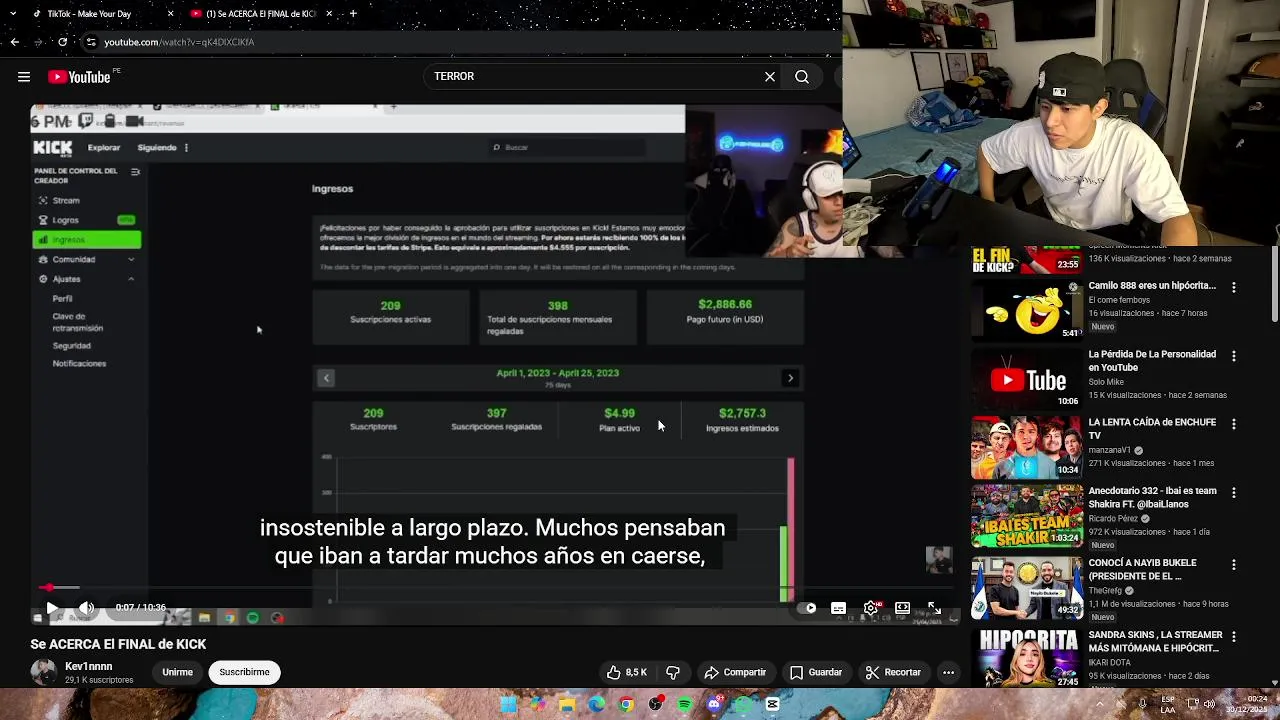Mute the video with speaker icon
The width and height of the screenshot is (1280, 720).
[87, 608]
